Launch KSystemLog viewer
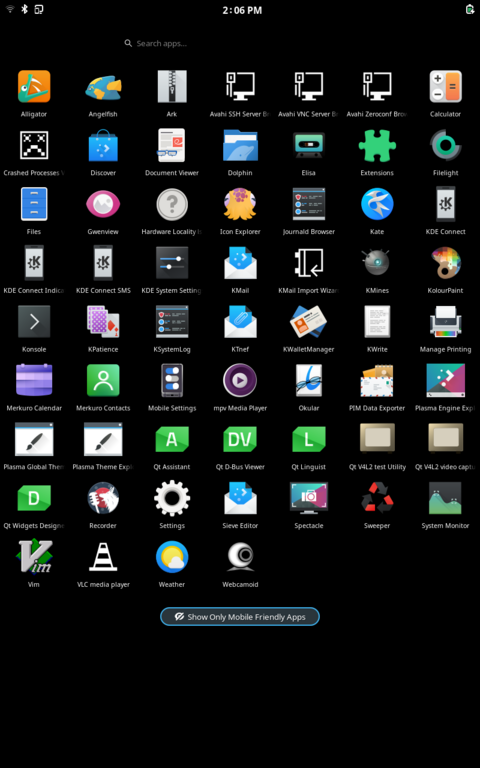Image resolution: width=480 pixels, height=768 pixels. 172,322
